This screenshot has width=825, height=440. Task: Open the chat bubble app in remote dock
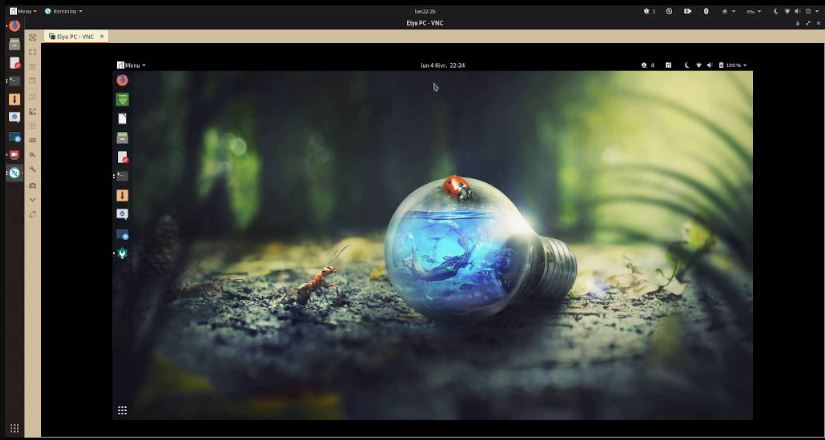[122, 214]
